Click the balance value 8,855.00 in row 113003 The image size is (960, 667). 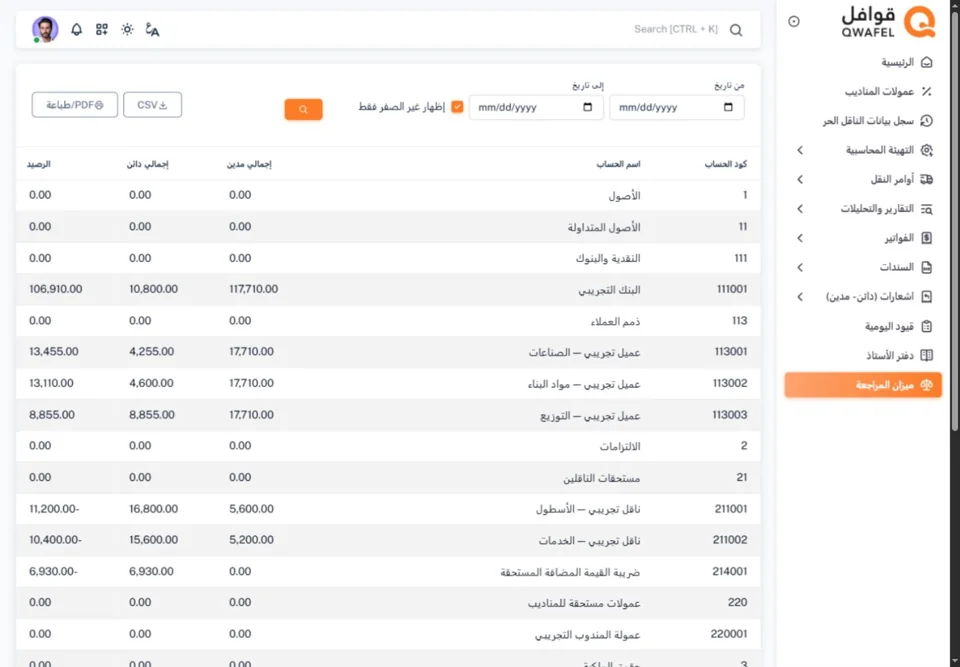(52, 415)
